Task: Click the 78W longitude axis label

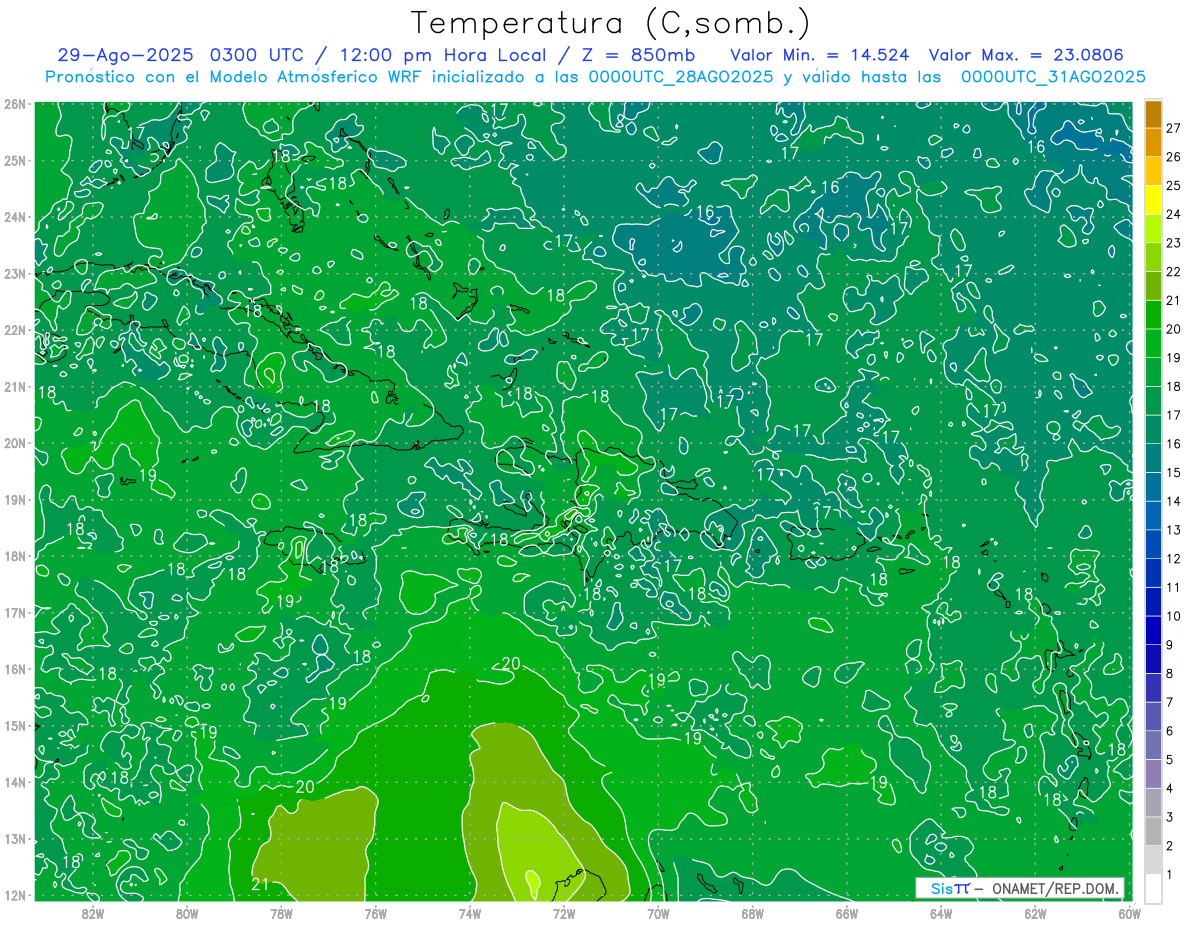Action: click(x=281, y=912)
